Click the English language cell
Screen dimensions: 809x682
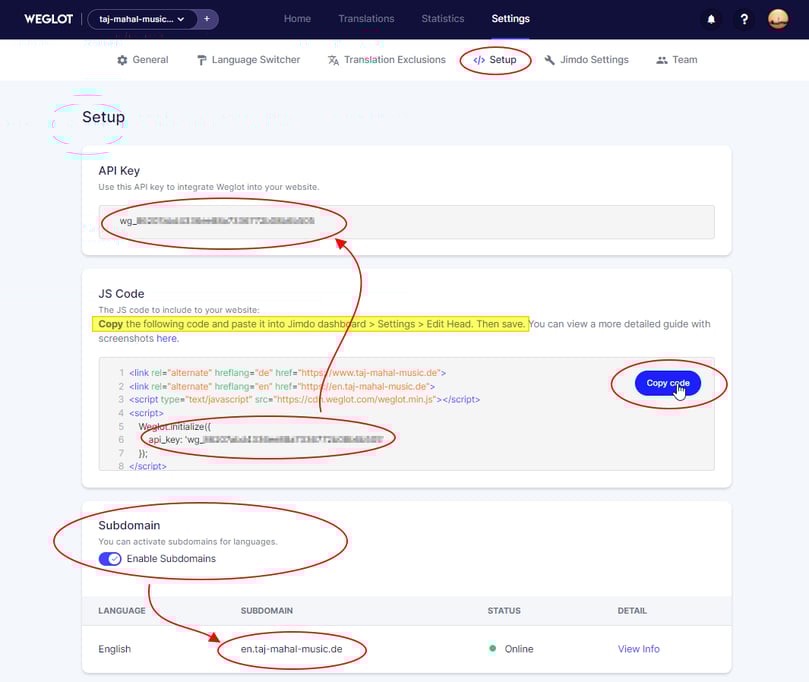[115, 649]
